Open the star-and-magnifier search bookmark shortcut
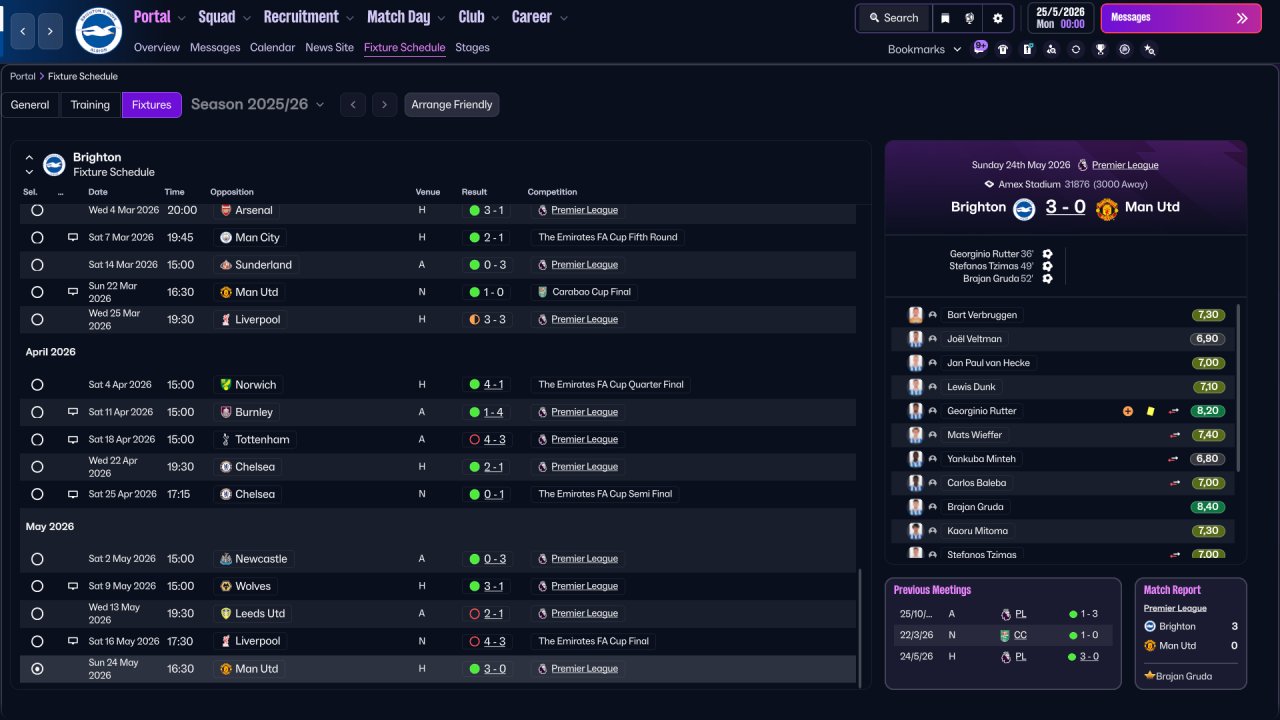Viewport: 1280px width, 720px height. pos(1149,49)
